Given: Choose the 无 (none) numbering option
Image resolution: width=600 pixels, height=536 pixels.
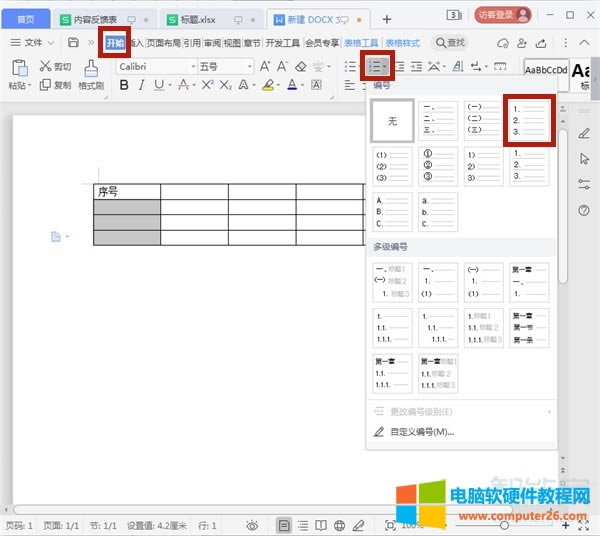Looking at the screenshot, I should coord(393,121).
